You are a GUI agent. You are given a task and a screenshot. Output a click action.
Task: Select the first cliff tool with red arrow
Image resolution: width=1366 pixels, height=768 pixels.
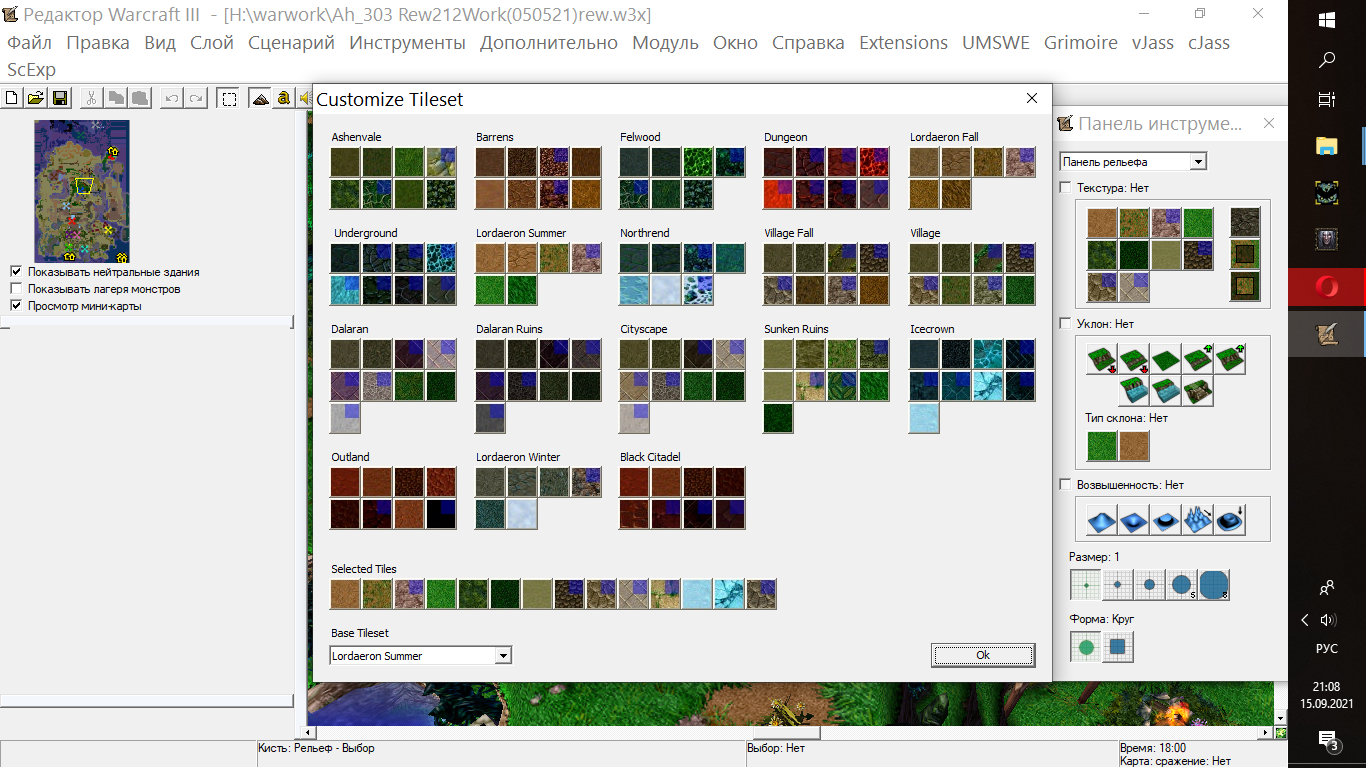coord(1103,360)
